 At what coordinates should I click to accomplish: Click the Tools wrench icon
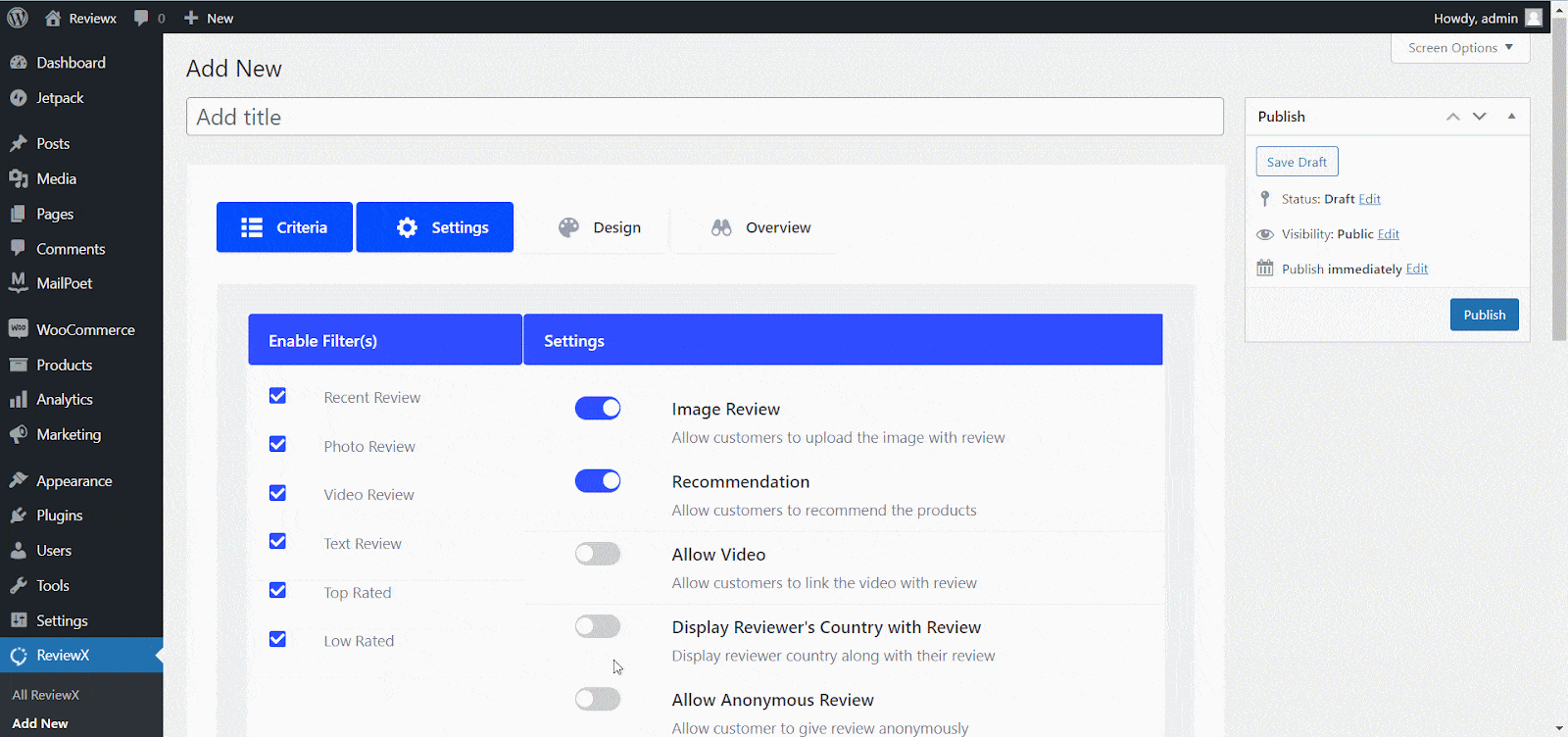pos(18,585)
